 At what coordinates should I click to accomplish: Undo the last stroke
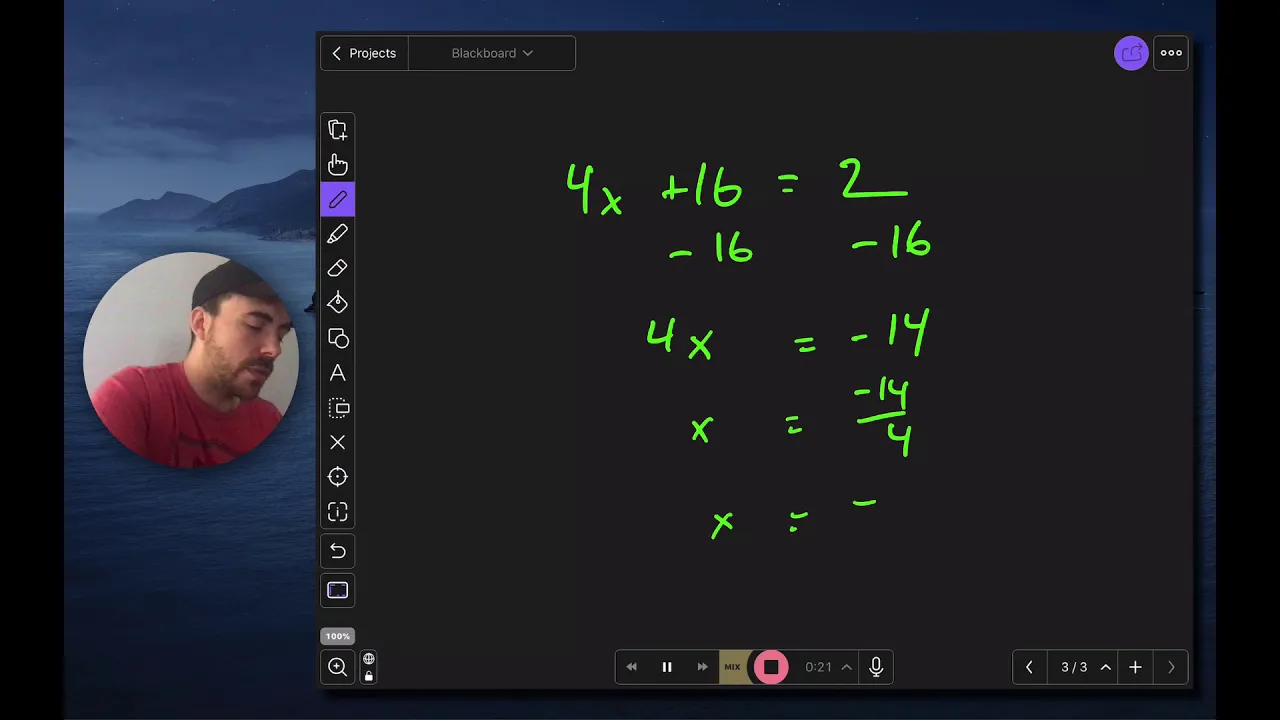coord(337,551)
